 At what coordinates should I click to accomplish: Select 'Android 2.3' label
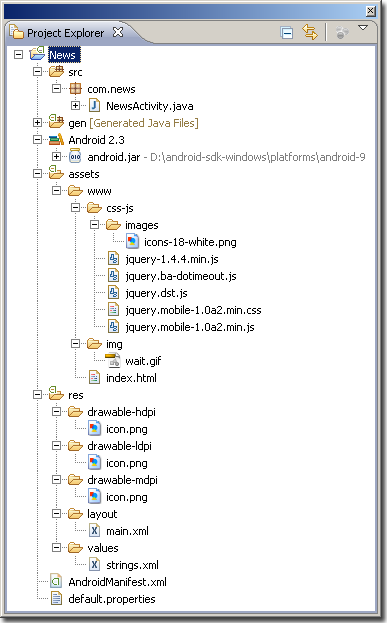click(x=96, y=140)
